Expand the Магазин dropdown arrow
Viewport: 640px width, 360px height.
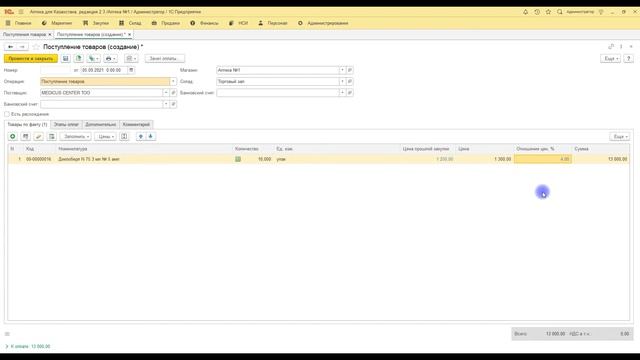coord(342,70)
